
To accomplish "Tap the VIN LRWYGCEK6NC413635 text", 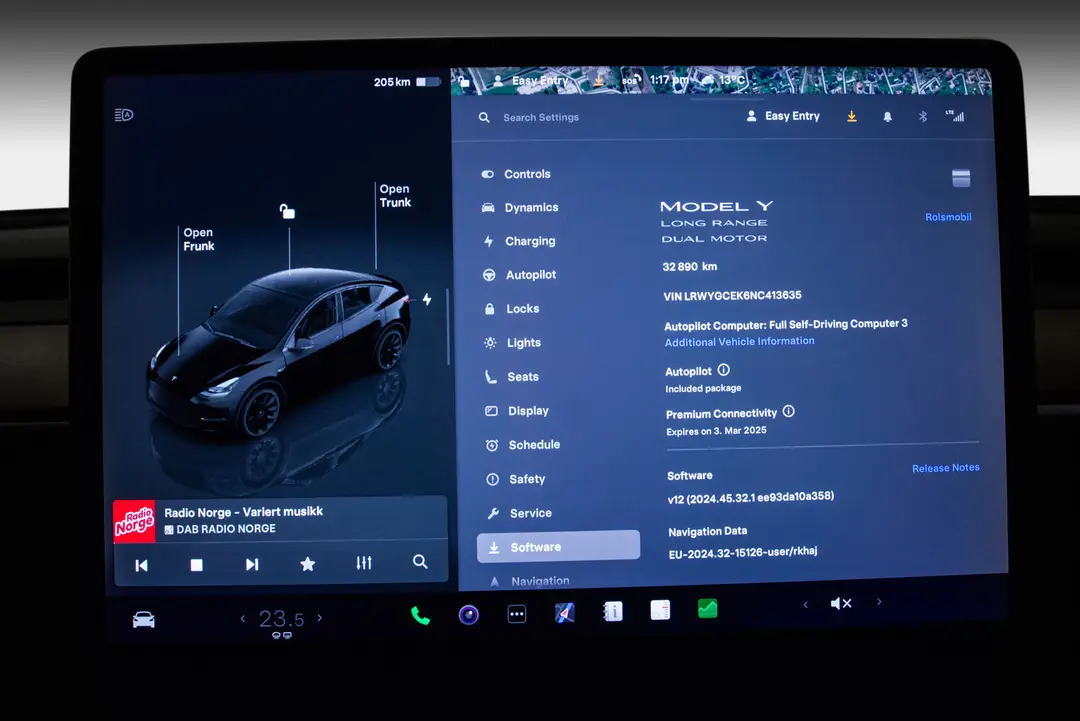I will click(x=732, y=296).
